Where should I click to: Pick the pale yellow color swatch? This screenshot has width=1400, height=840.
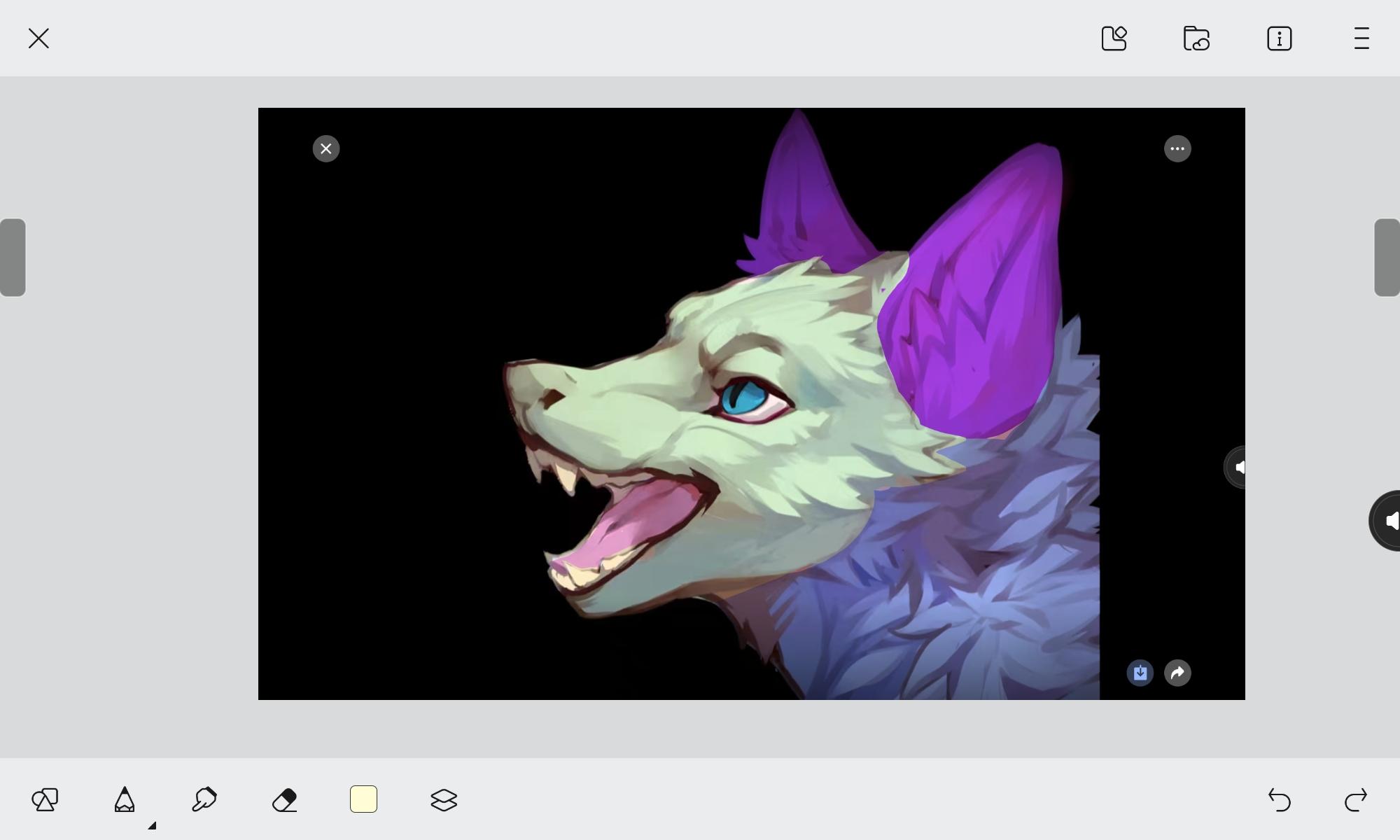point(363,799)
